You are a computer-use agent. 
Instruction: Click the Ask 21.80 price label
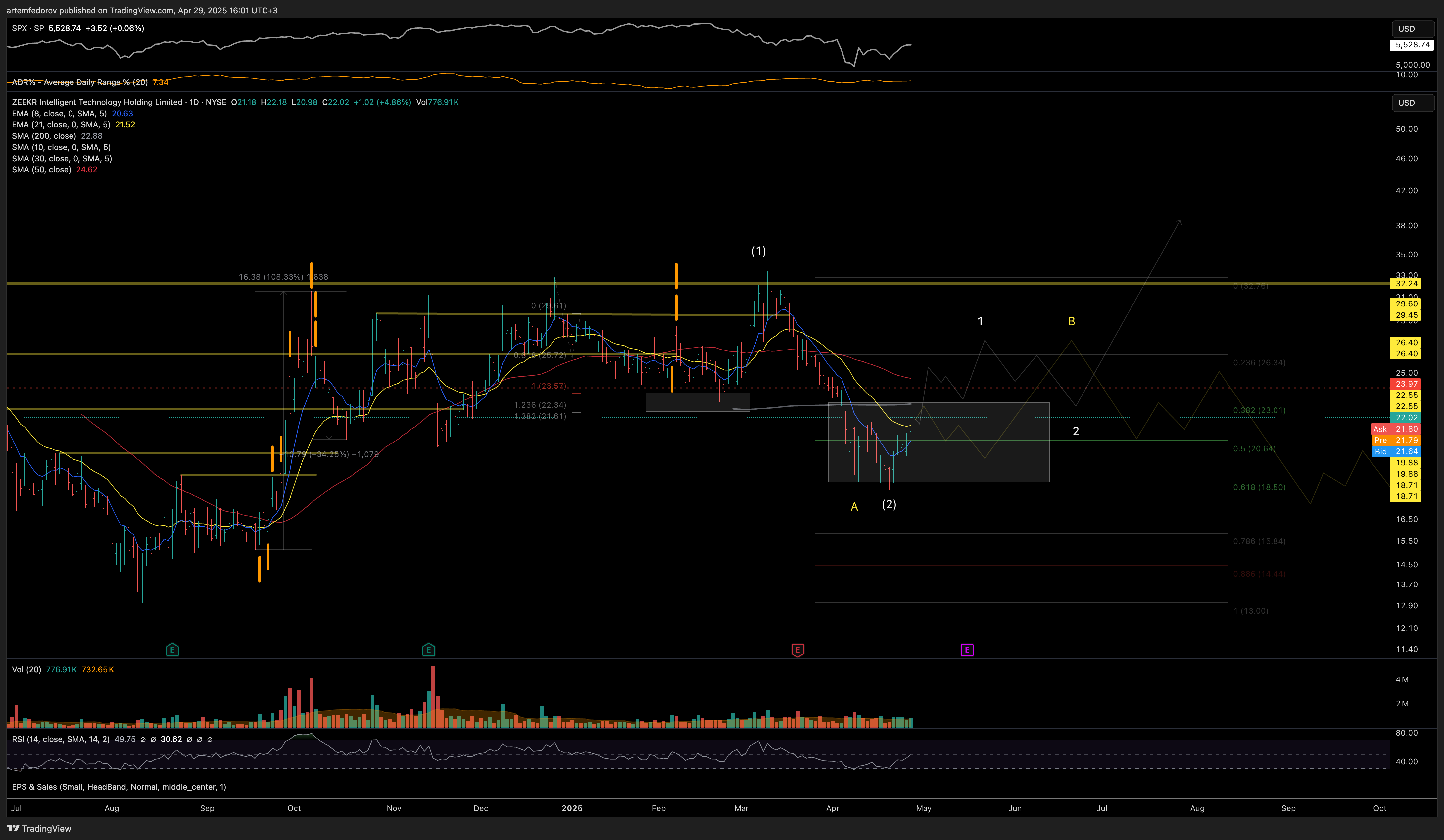(1396, 429)
